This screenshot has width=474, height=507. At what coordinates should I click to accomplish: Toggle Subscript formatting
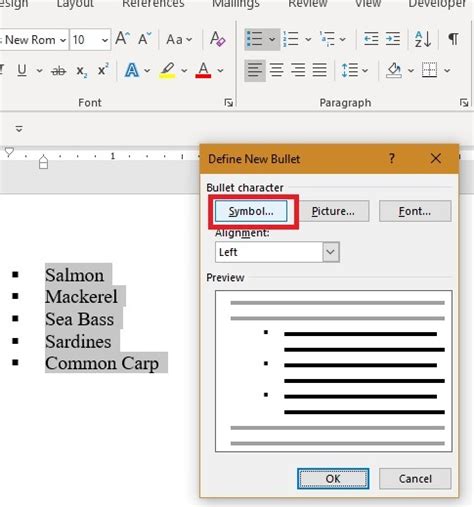click(x=82, y=71)
